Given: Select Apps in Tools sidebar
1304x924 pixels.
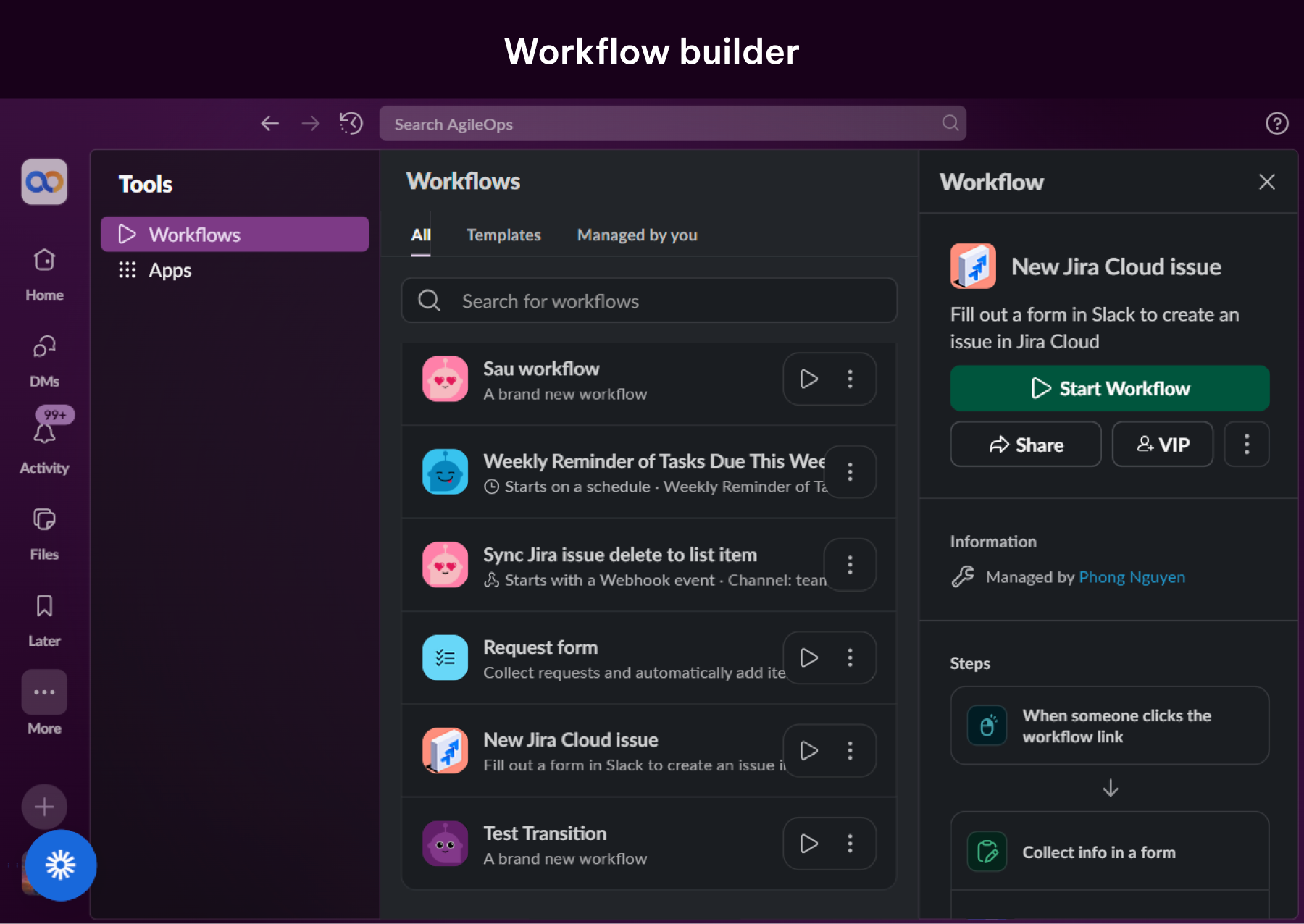Looking at the screenshot, I should point(235,270).
